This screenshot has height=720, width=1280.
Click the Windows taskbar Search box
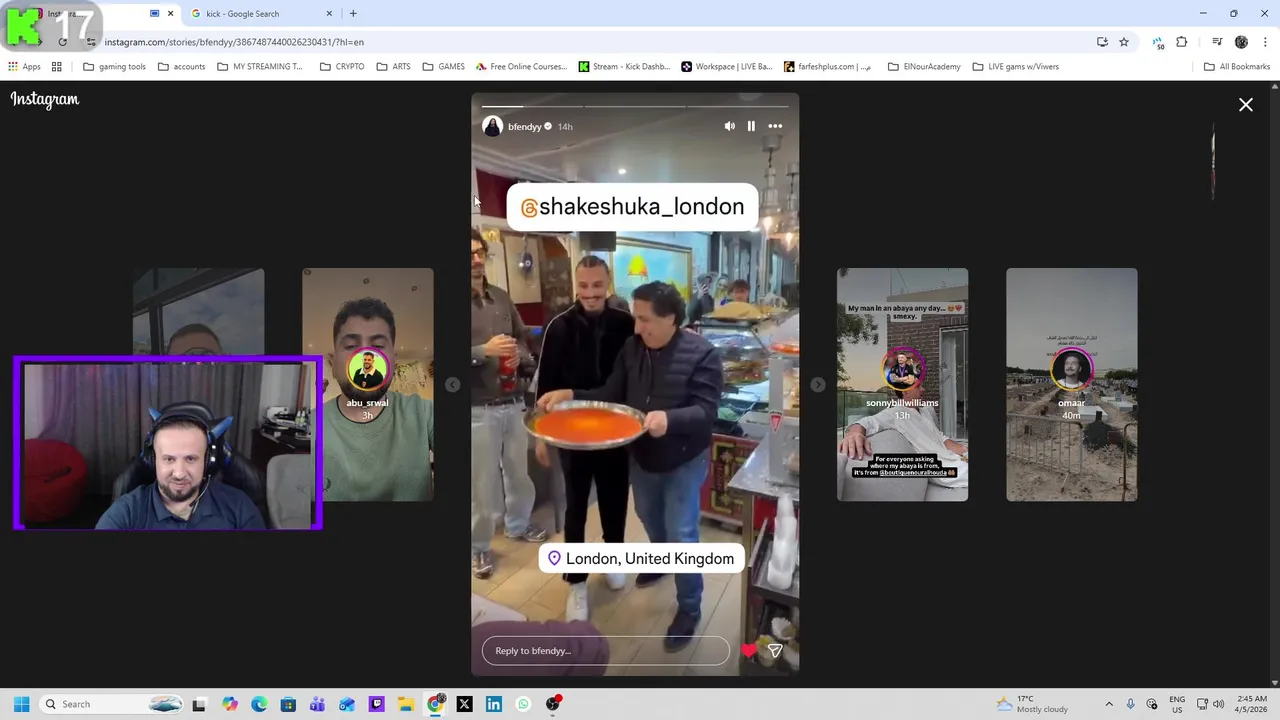[x=112, y=704]
